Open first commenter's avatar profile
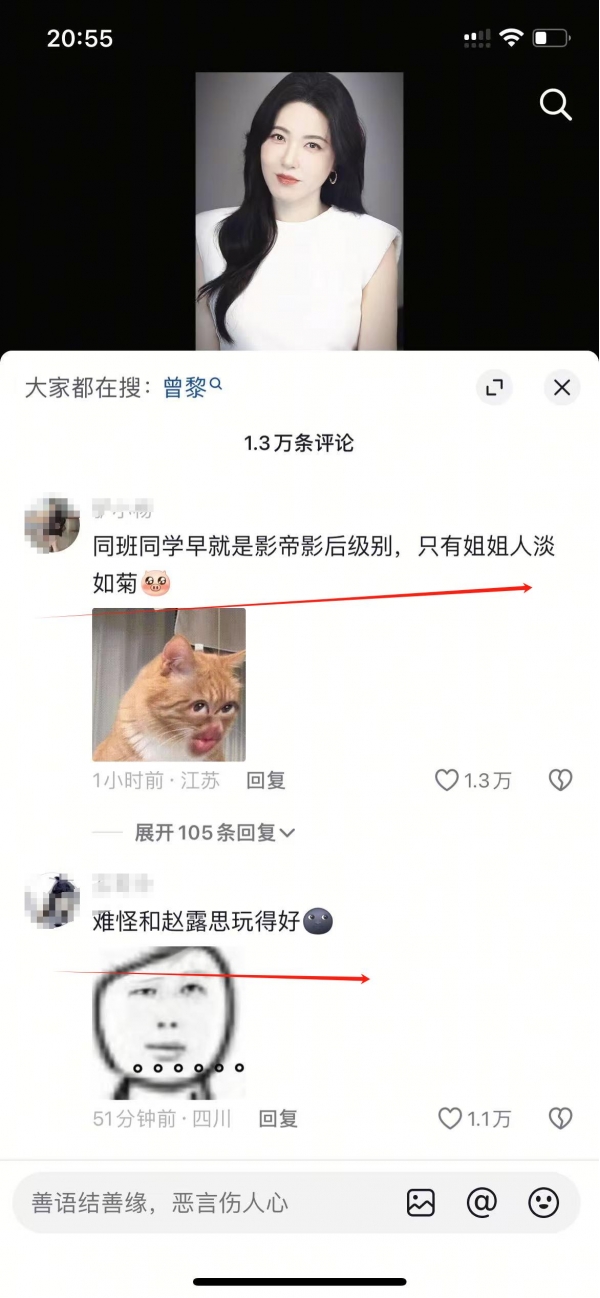 tap(52, 523)
